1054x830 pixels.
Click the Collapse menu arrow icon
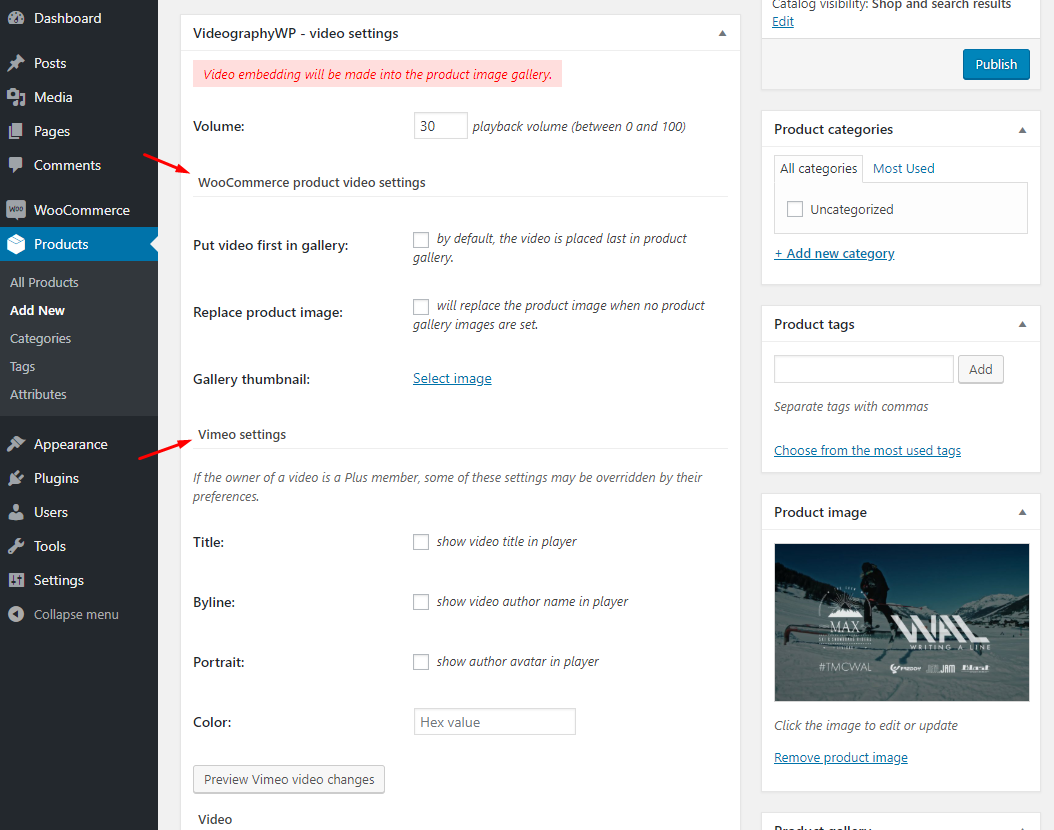click(16, 614)
